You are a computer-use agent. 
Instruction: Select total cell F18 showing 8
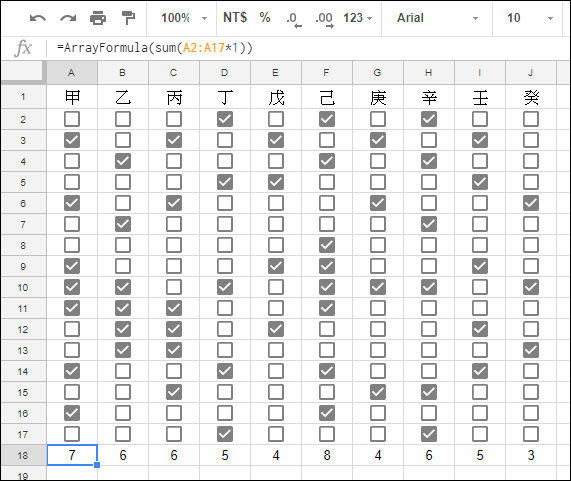[x=327, y=455]
